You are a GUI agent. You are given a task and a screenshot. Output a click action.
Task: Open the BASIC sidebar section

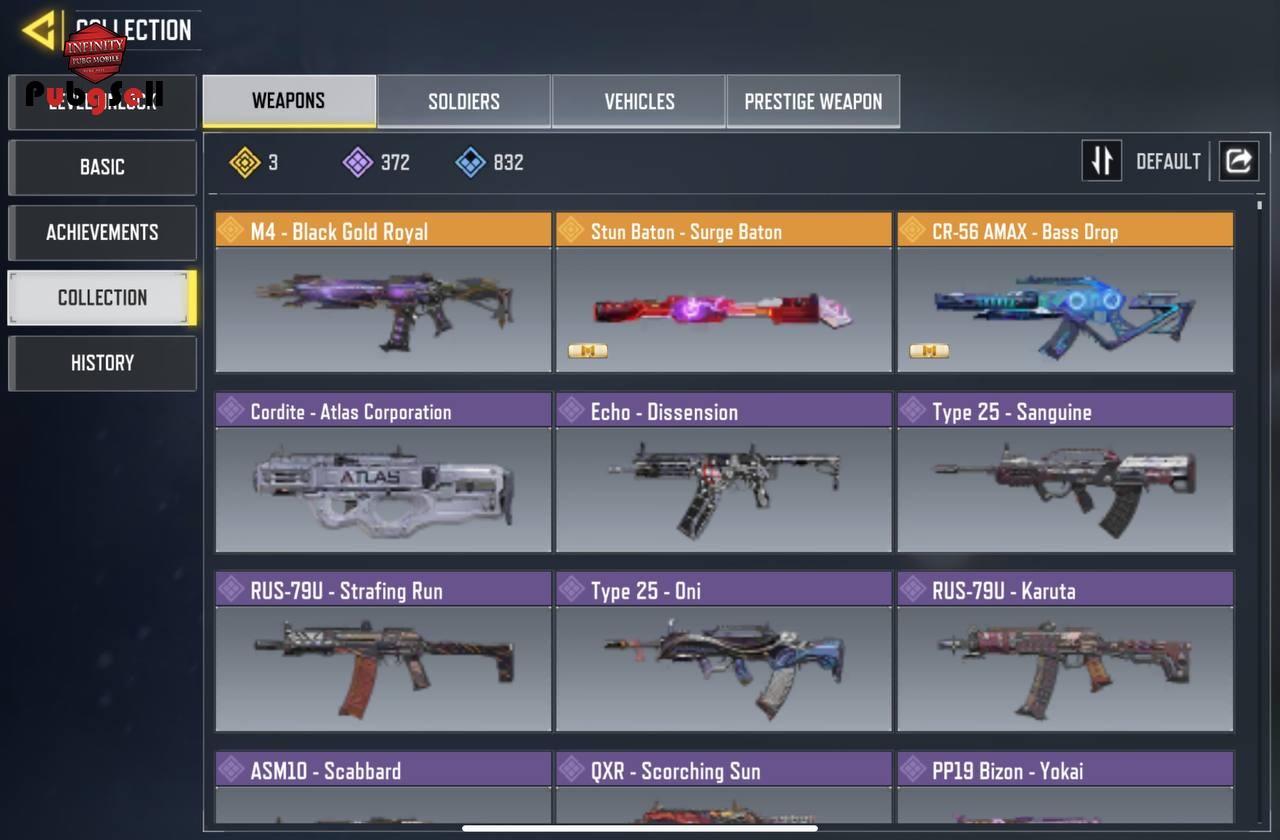102,167
